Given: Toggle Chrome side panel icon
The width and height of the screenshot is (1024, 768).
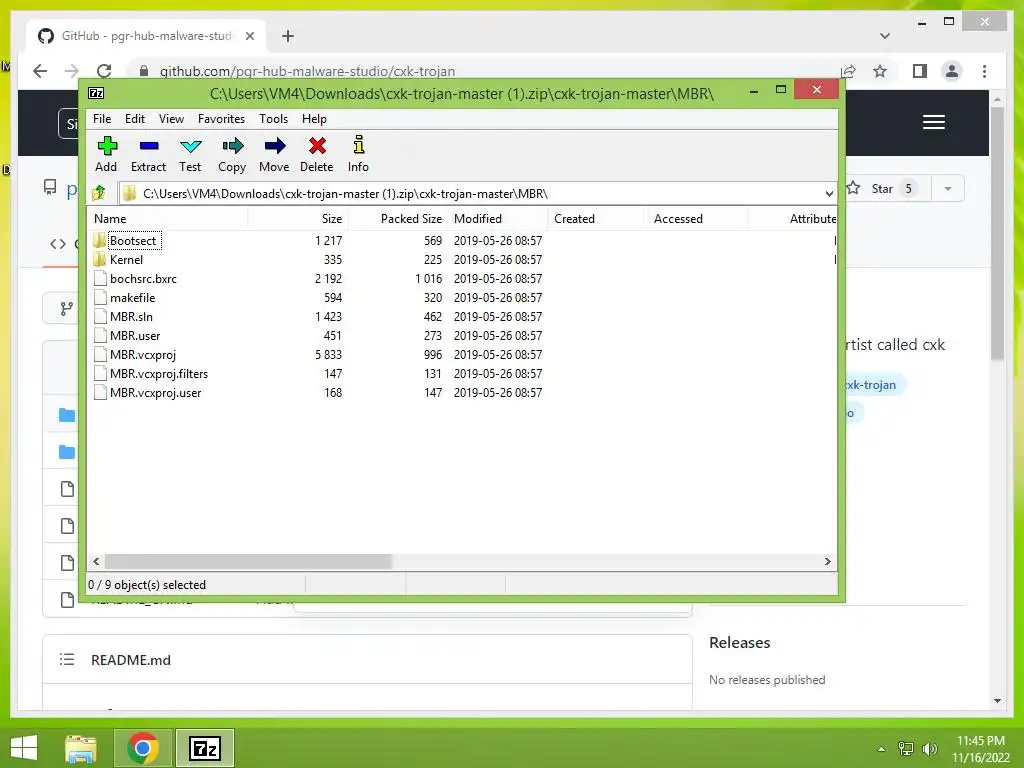Looking at the screenshot, I should coord(920,71).
